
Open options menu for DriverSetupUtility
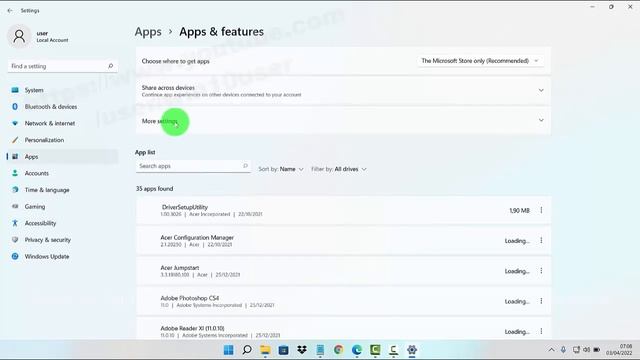click(x=541, y=210)
